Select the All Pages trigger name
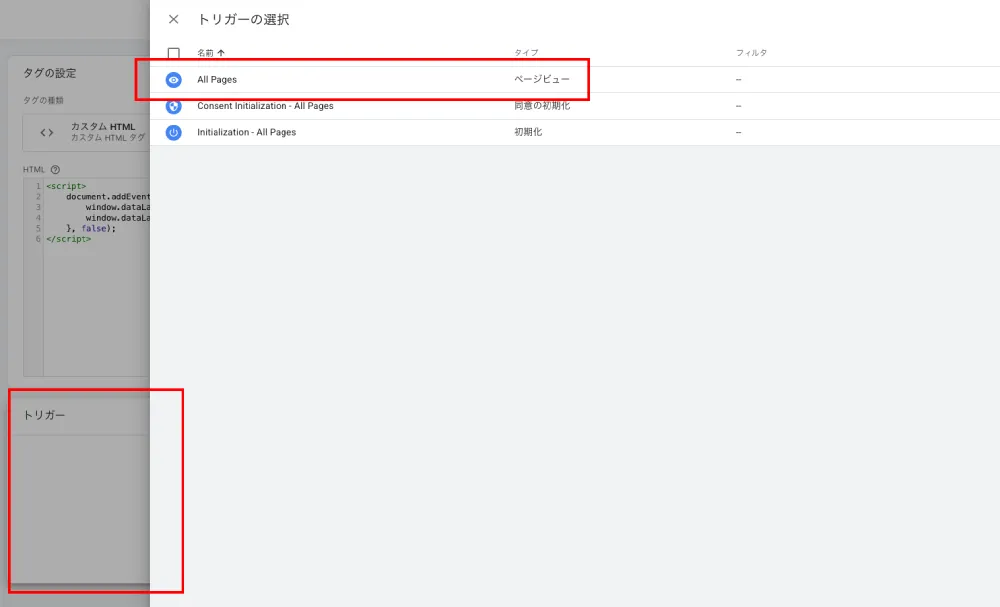1000x607 pixels. pos(217,80)
